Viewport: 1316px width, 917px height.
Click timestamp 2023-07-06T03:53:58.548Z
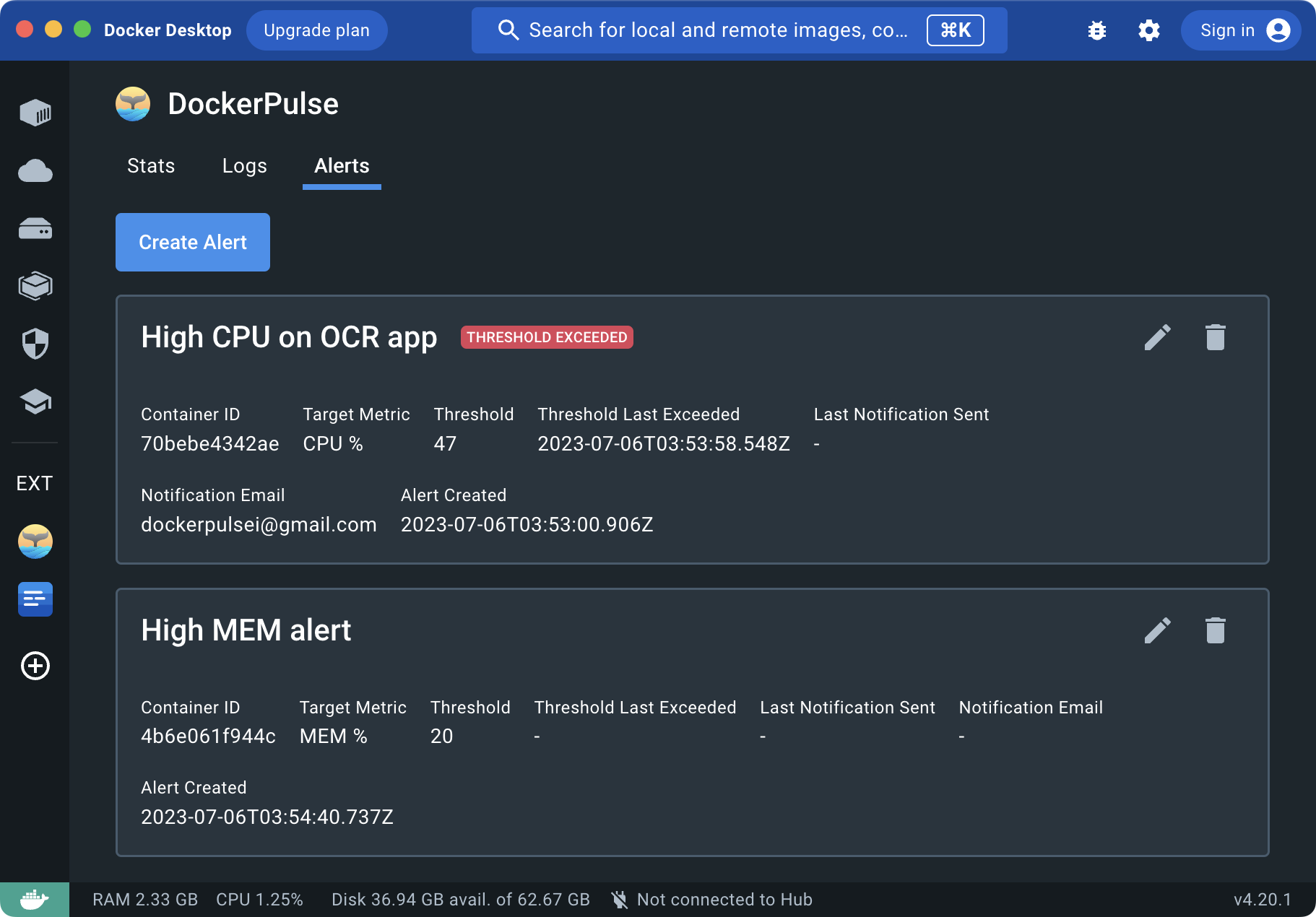point(664,443)
